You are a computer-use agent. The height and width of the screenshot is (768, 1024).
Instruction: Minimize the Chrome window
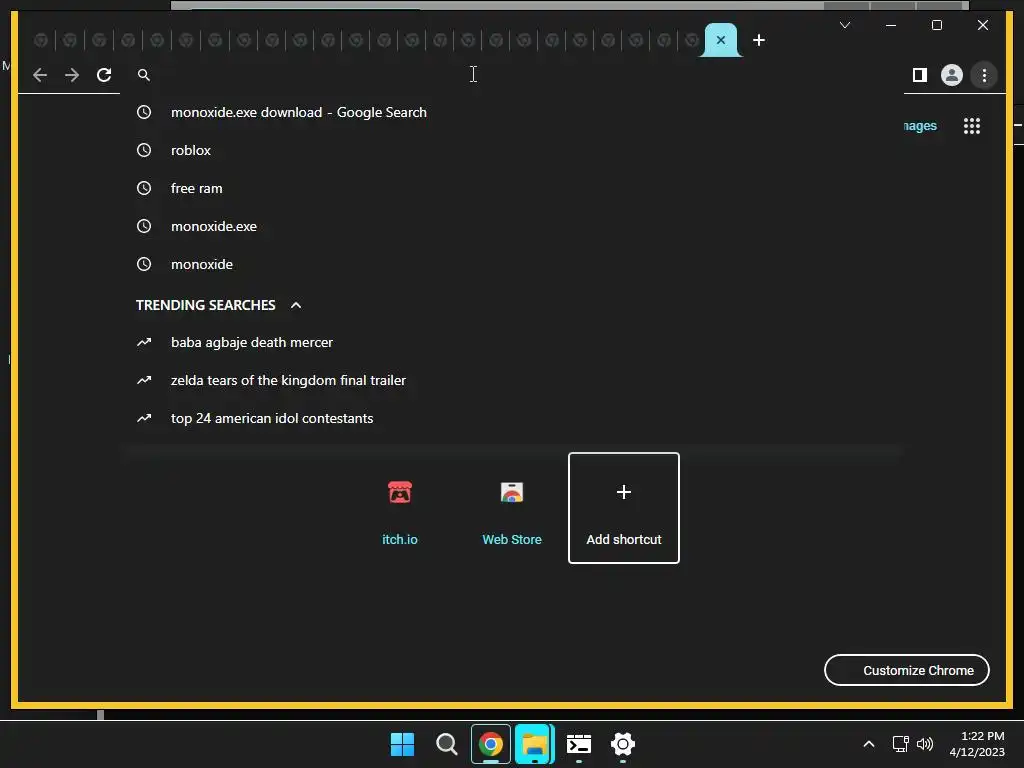click(891, 25)
